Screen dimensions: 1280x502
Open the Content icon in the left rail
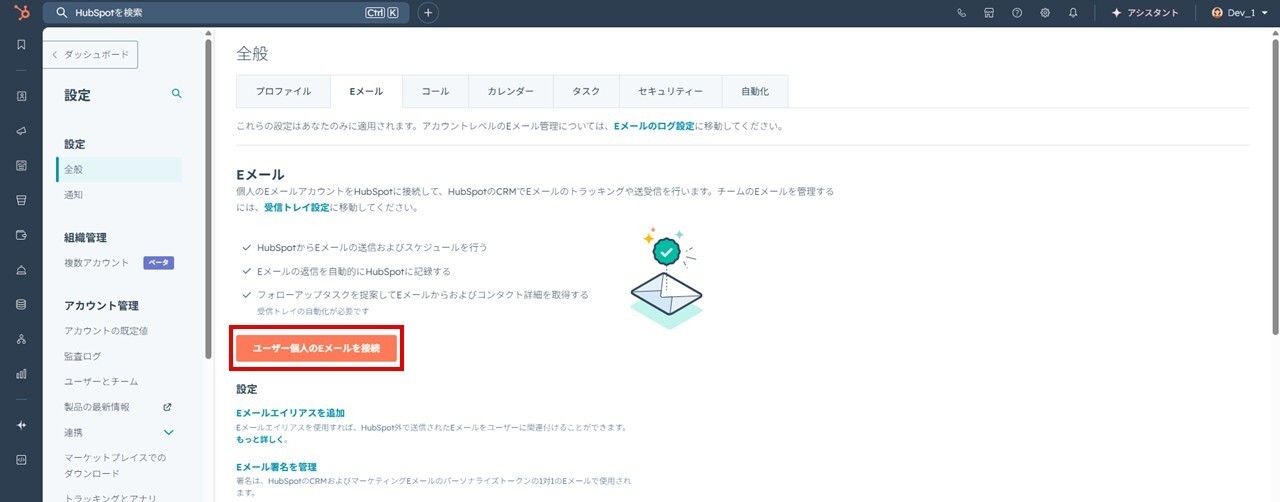click(21, 165)
